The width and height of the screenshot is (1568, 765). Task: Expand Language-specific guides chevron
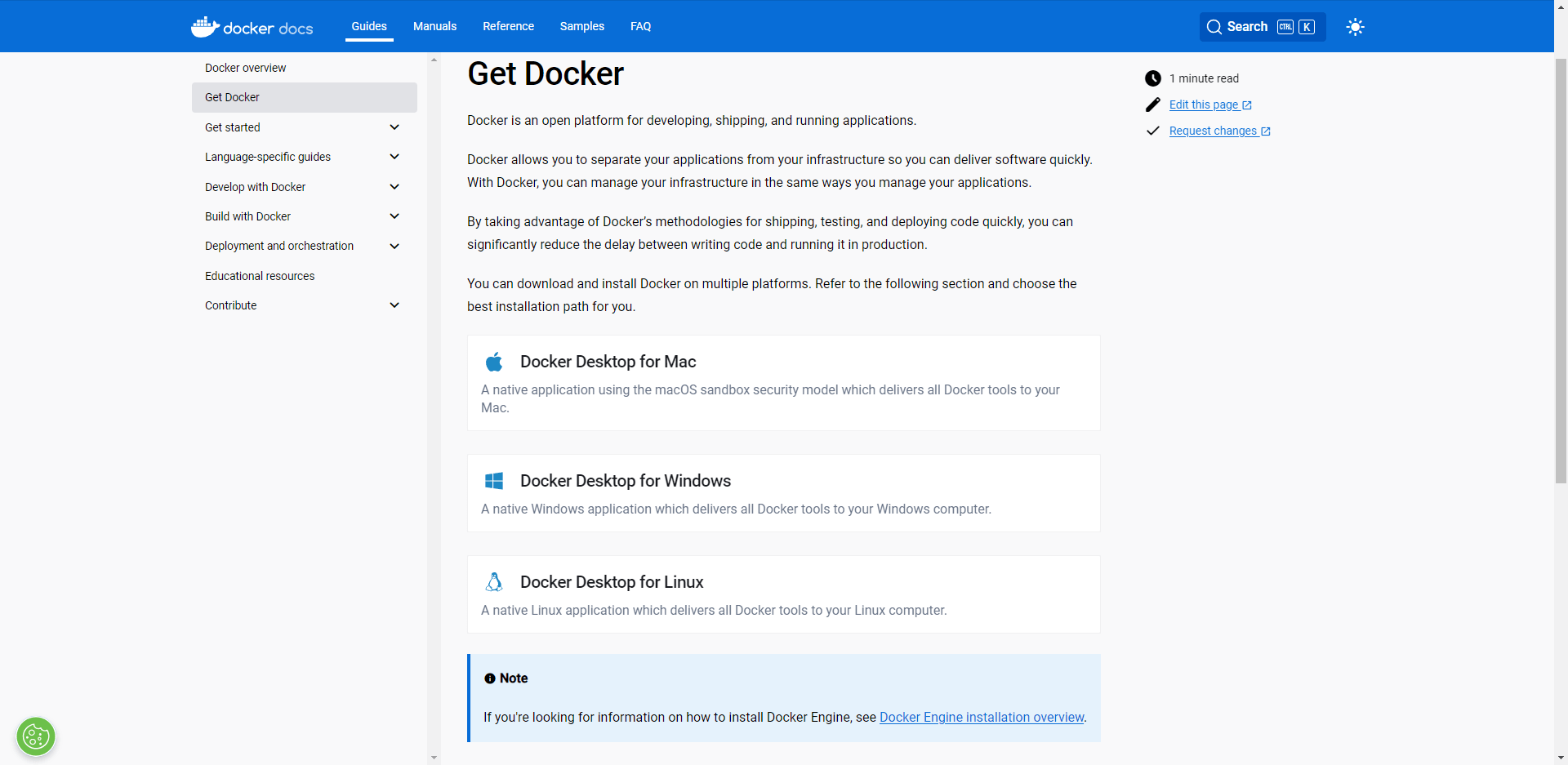tap(394, 157)
